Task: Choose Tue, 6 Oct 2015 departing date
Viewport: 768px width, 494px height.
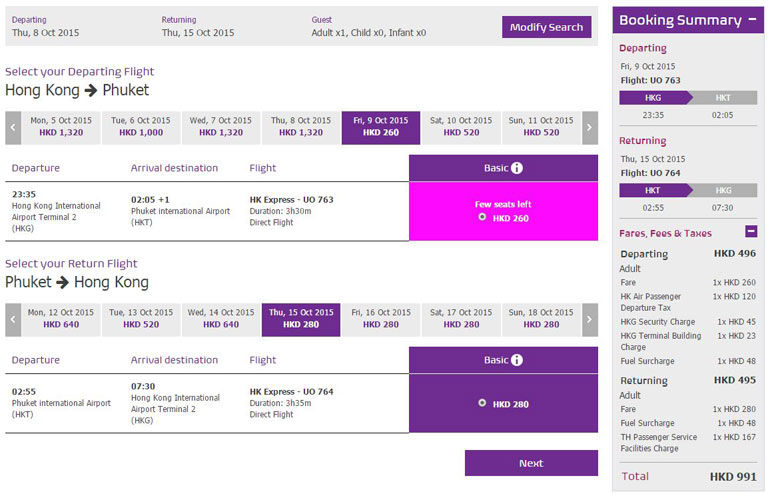Action: pyautogui.click(x=141, y=126)
